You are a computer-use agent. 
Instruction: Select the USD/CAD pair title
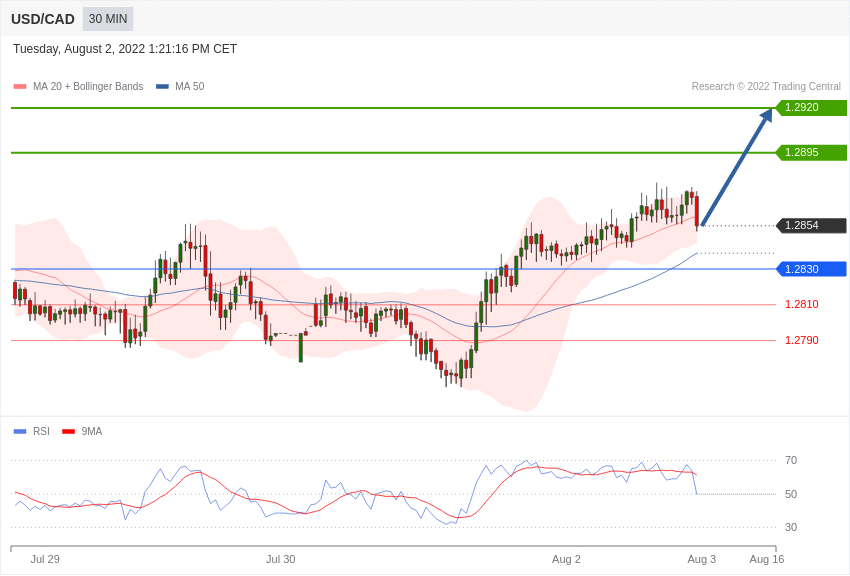click(43, 20)
